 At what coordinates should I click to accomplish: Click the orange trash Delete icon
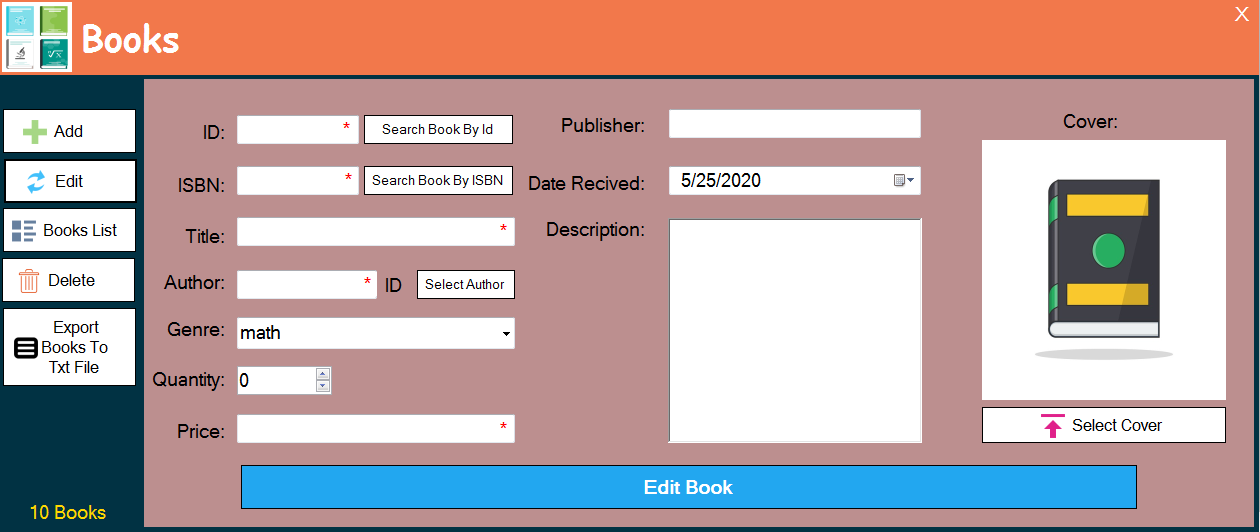(29, 280)
